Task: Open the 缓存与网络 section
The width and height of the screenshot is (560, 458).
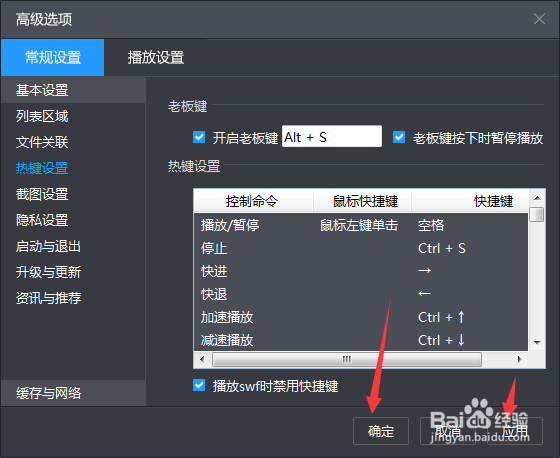Action: click(73, 393)
